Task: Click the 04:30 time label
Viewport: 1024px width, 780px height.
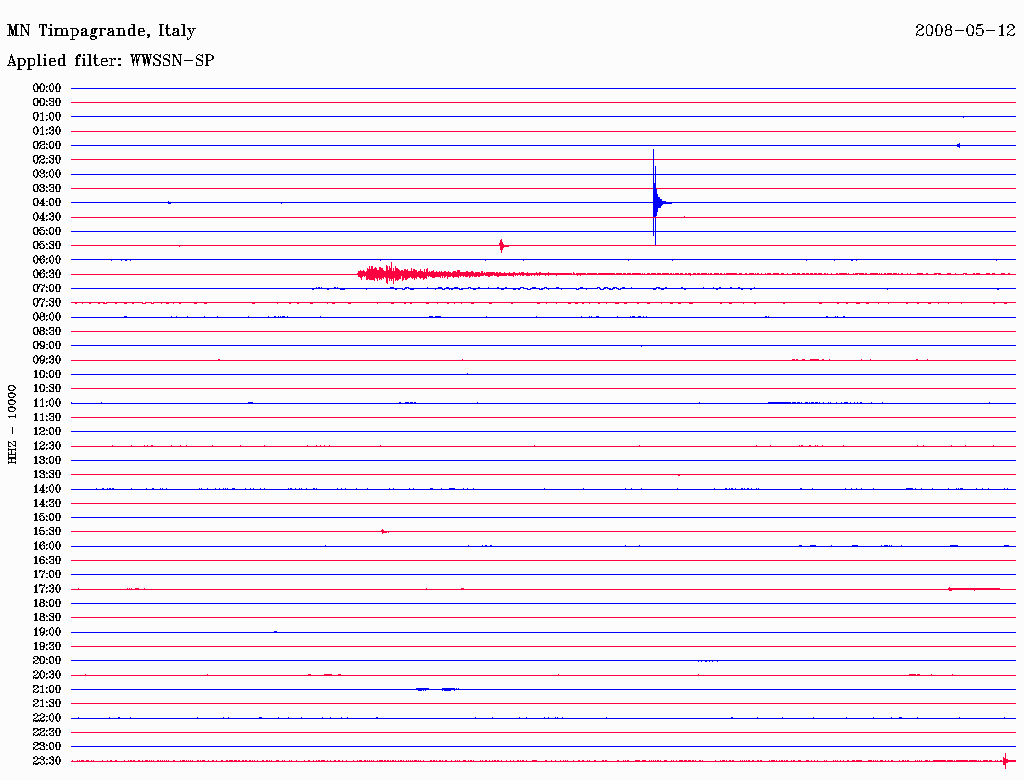Action: [47, 217]
